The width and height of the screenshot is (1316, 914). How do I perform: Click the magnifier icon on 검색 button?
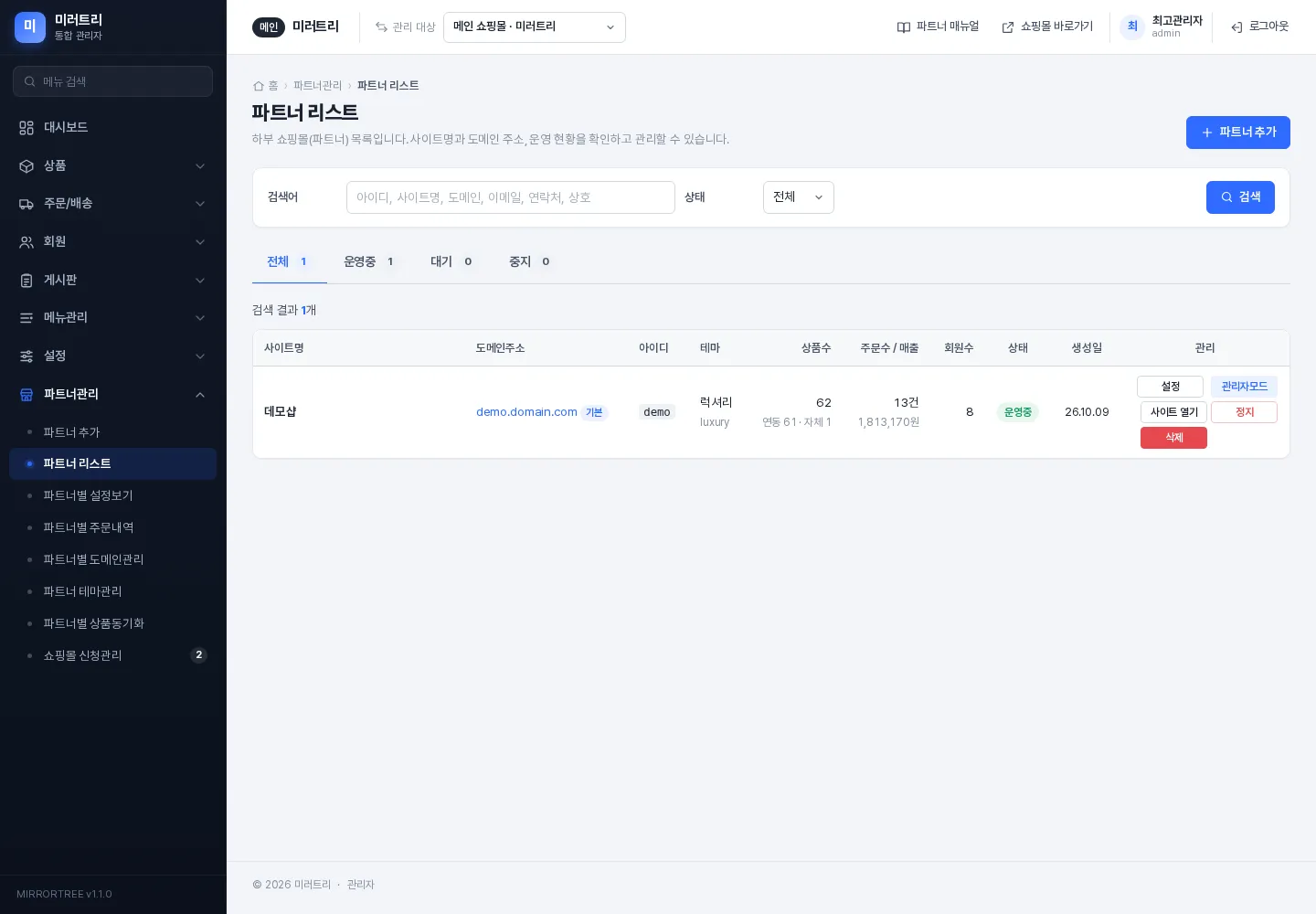tap(1227, 197)
